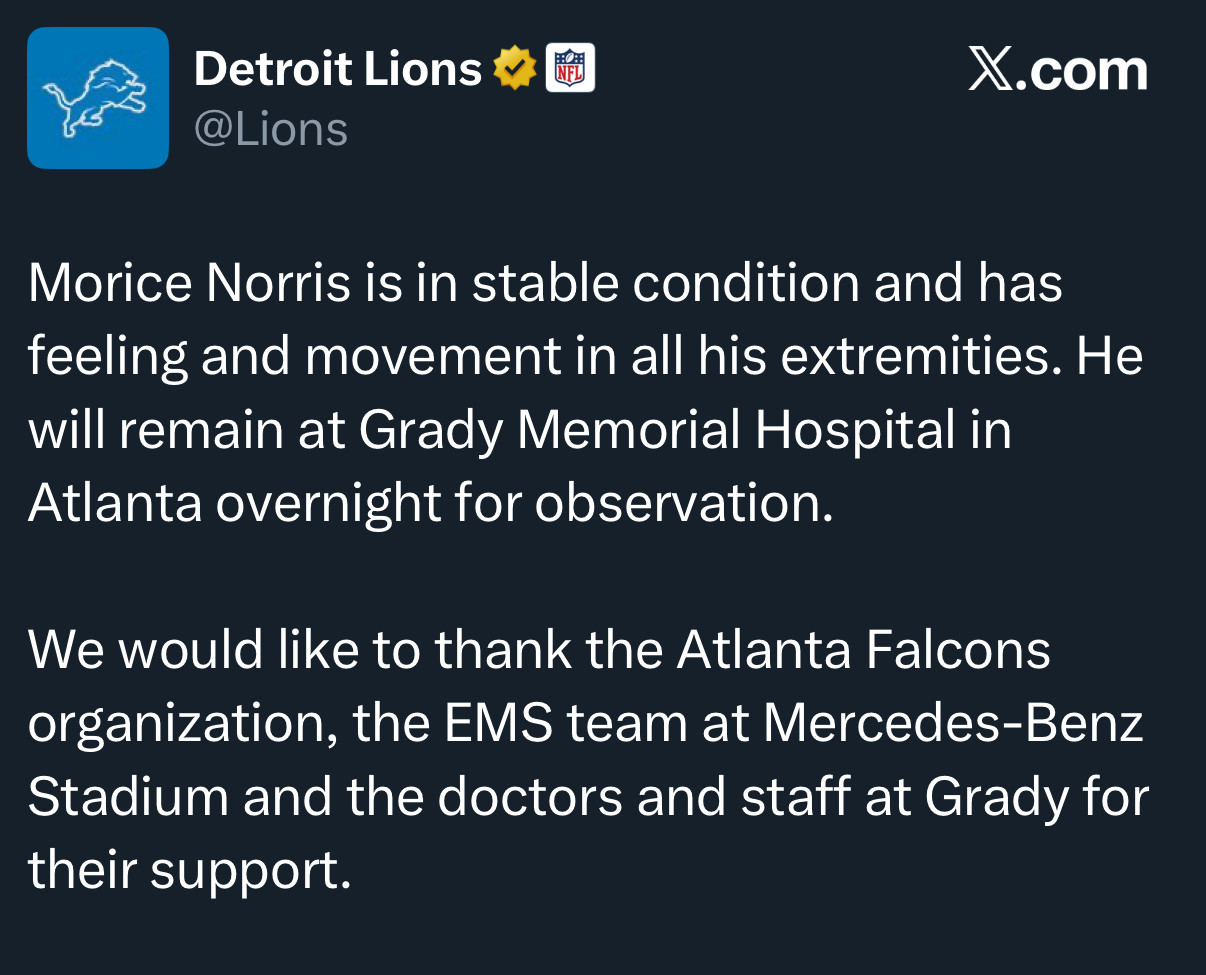Click the "EMS" abbreviation in the tweet

click(x=499, y=724)
